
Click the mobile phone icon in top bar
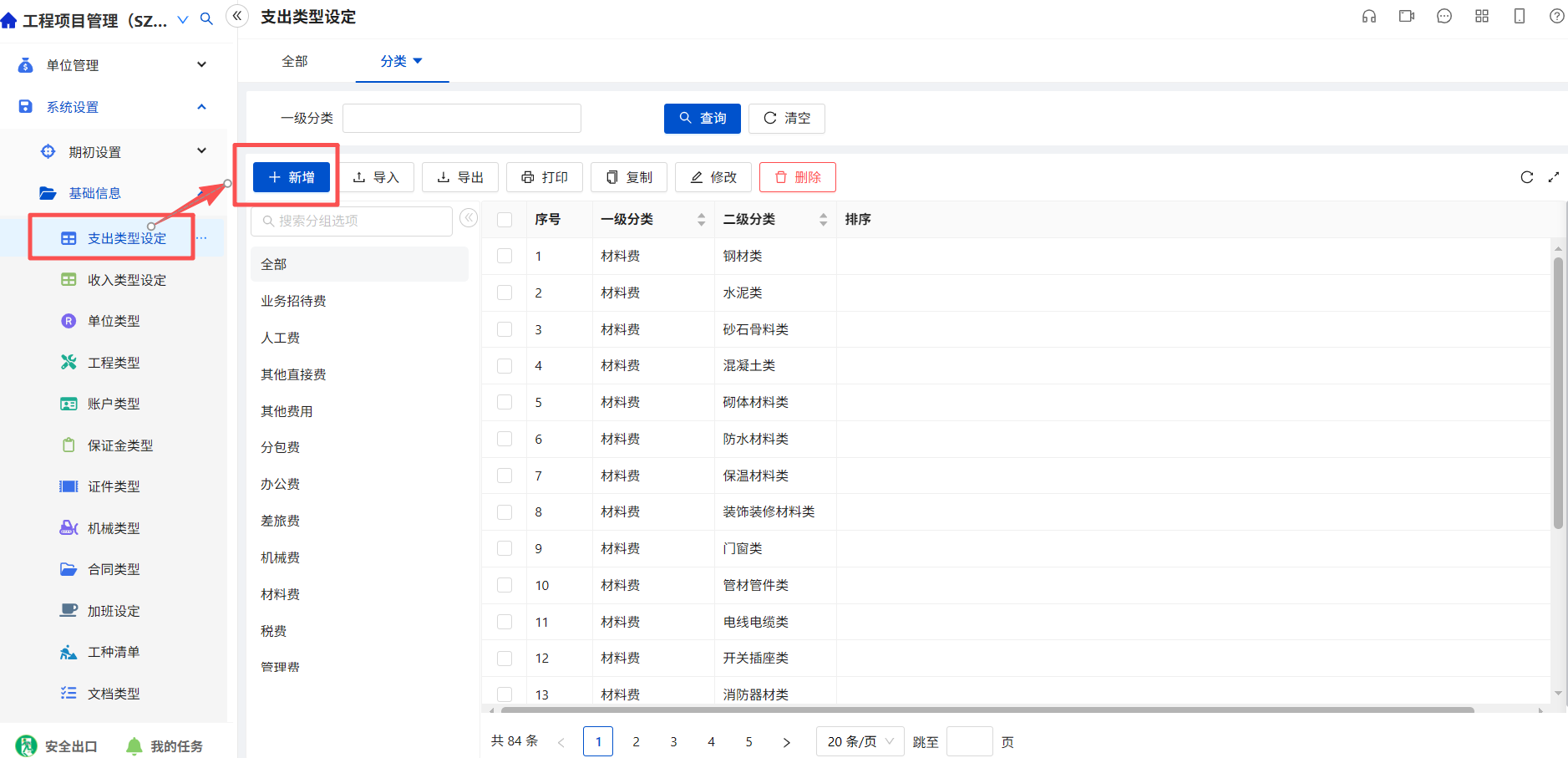click(x=1520, y=16)
